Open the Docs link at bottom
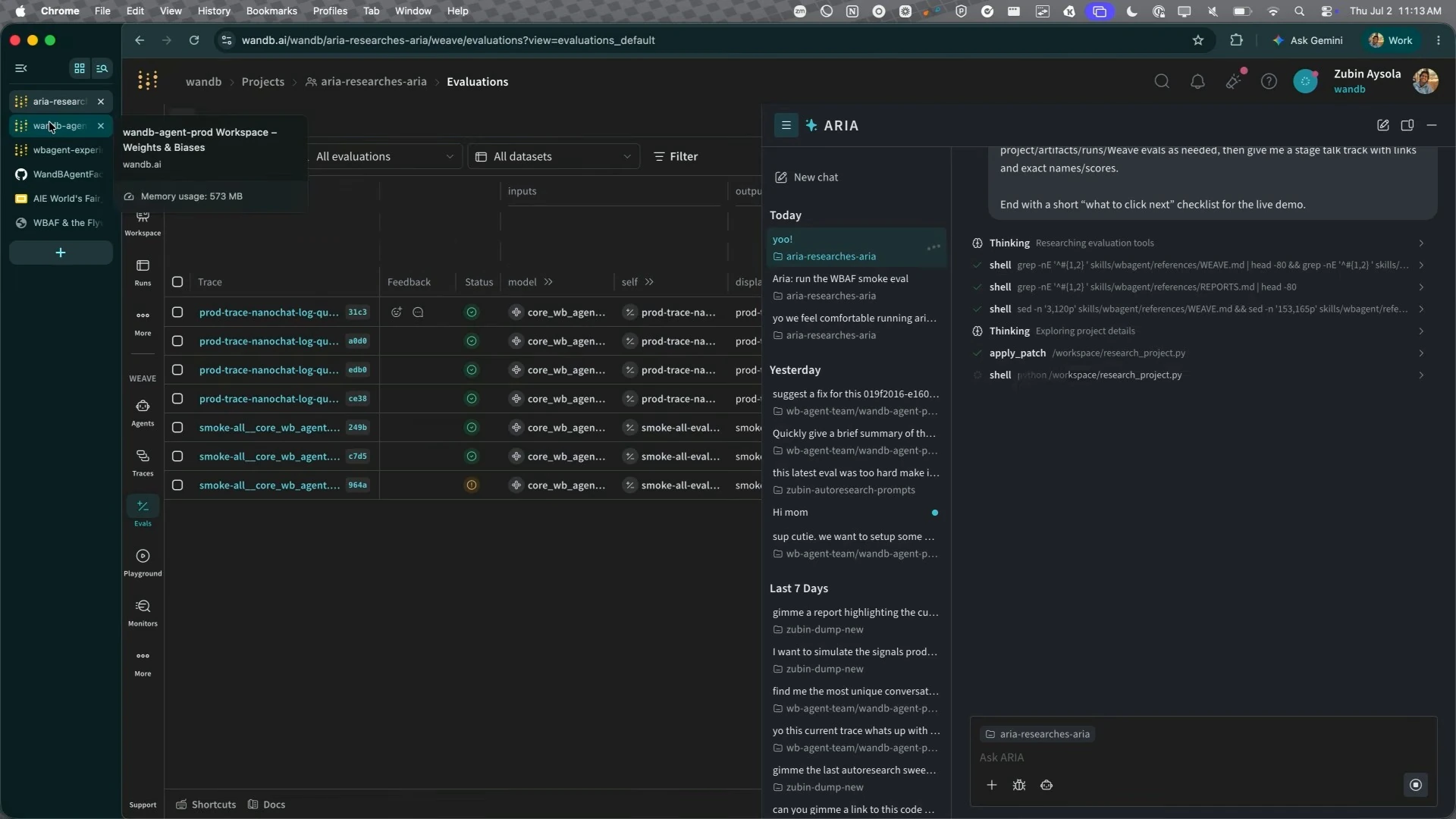 (267, 805)
